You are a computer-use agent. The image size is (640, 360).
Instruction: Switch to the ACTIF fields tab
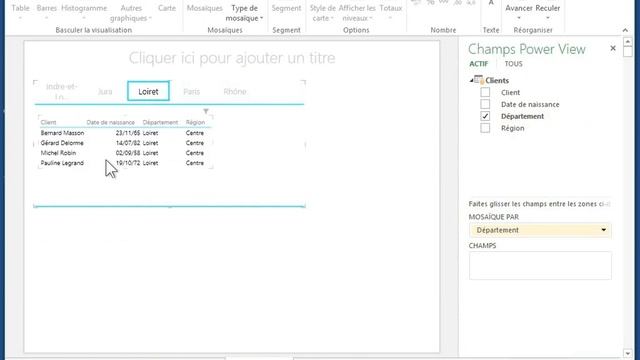(478, 64)
